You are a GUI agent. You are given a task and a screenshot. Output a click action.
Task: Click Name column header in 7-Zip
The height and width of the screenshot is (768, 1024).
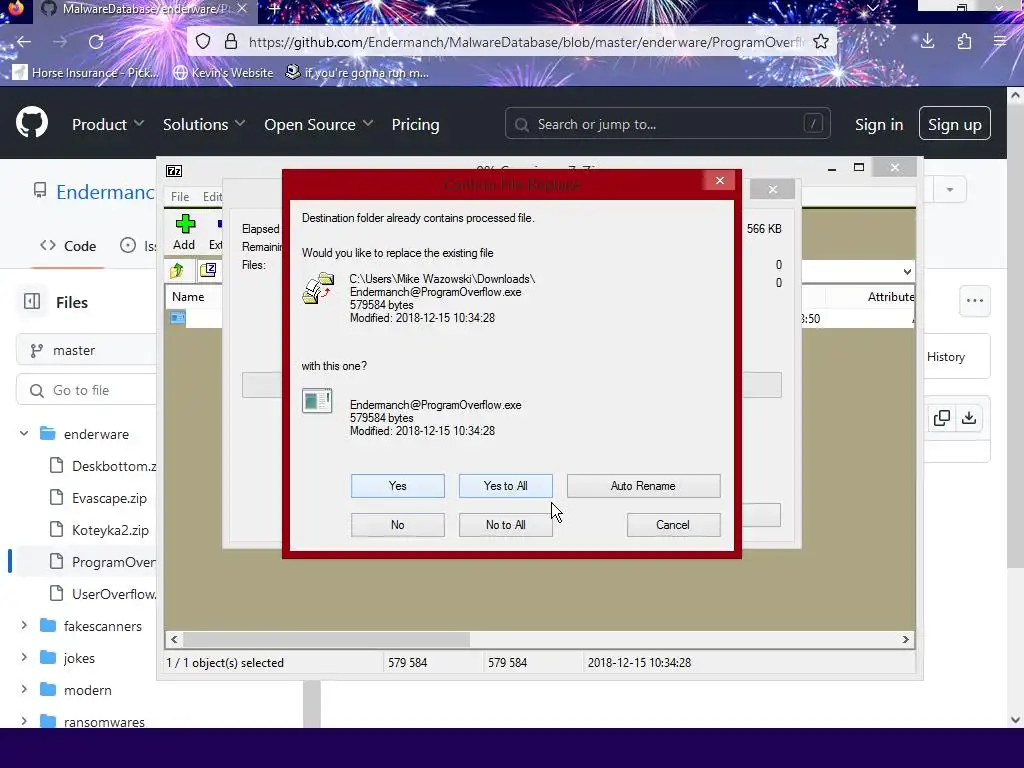188,296
